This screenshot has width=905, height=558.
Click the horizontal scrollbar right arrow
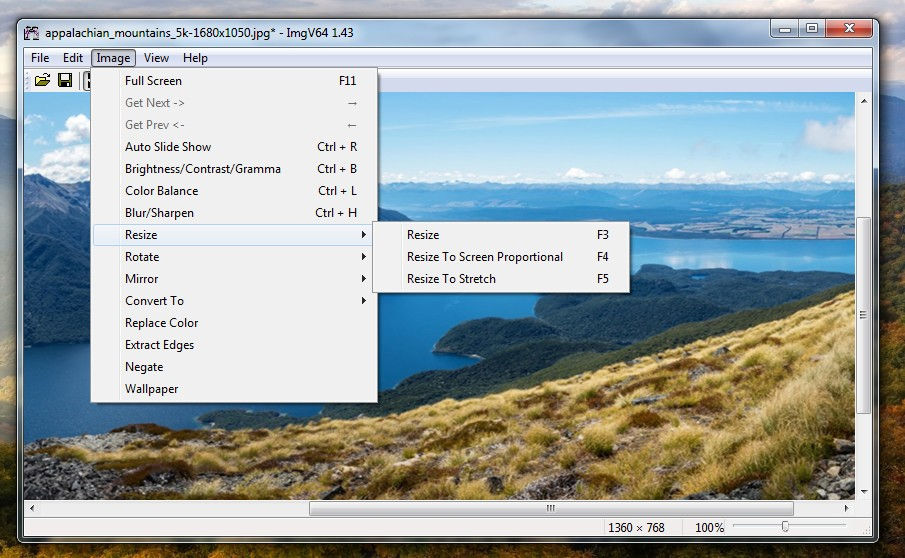tap(846, 508)
